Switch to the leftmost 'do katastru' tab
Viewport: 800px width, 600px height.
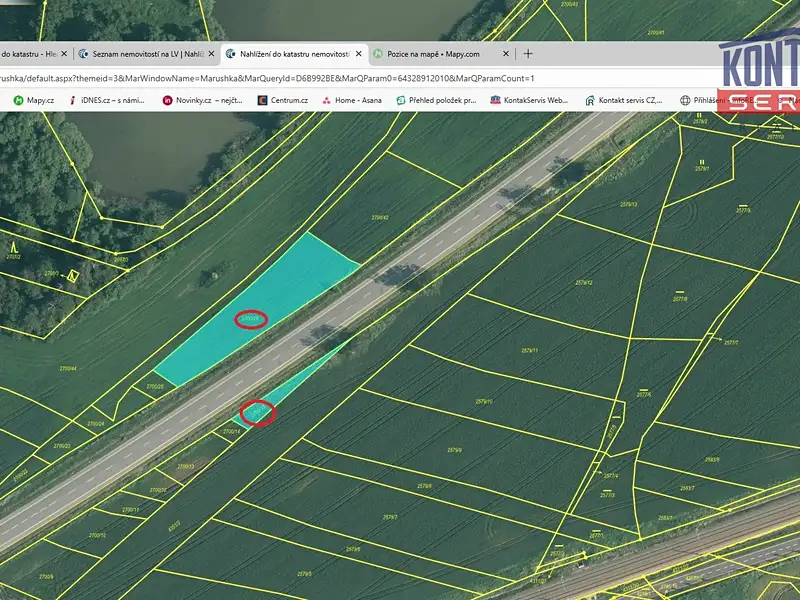tap(29, 54)
